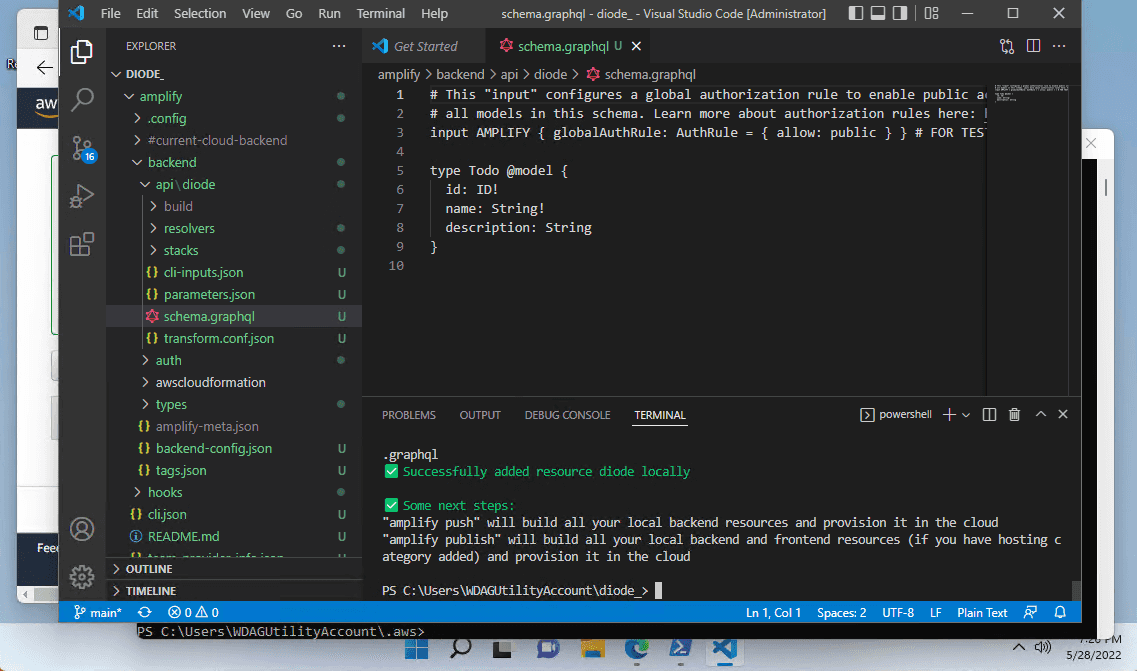The image size is (1137, 671).
Task: Open the Manage gear icon
Action: 82,577
